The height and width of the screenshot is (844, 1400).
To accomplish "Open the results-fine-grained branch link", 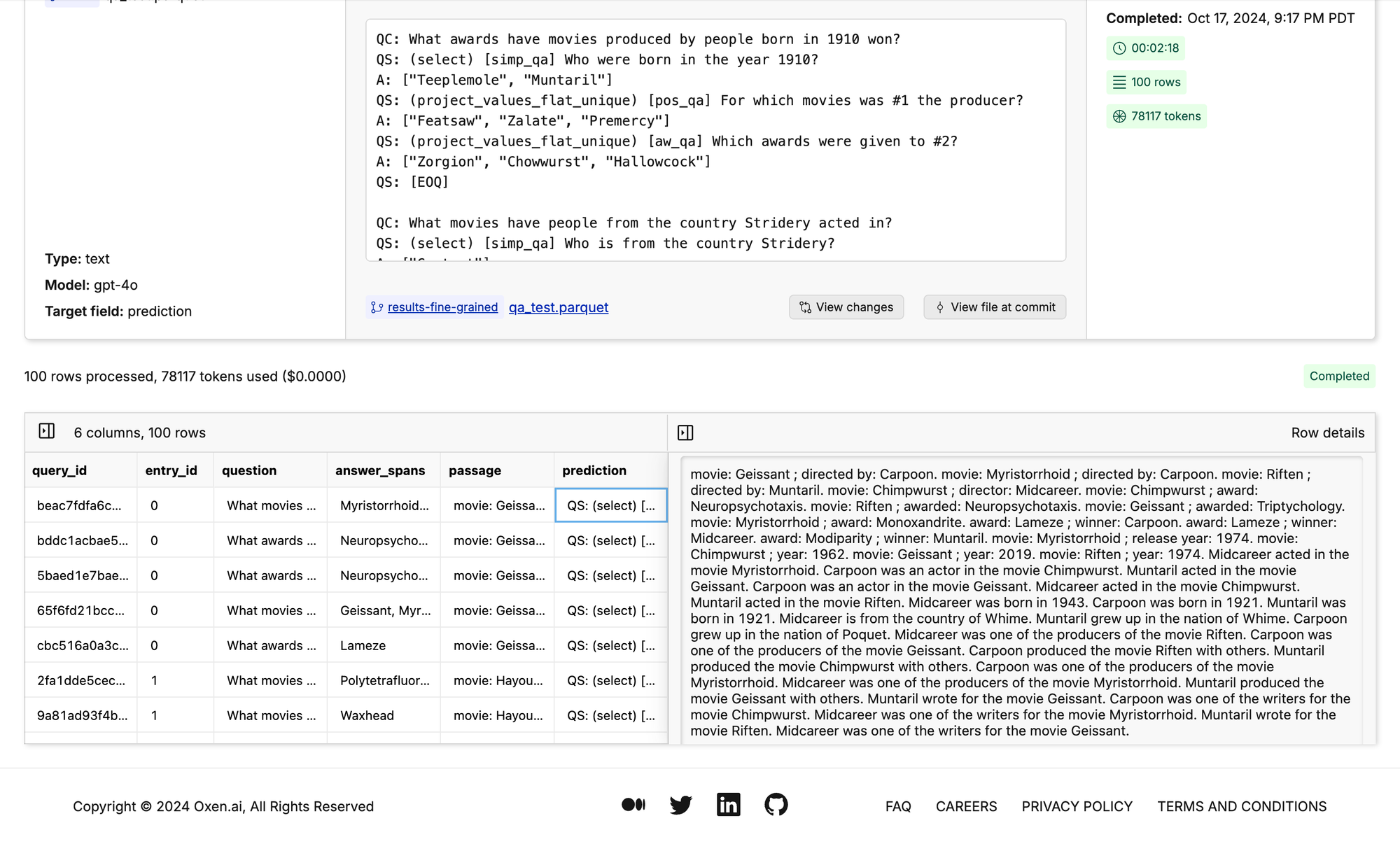I will [x=442, y=307].
